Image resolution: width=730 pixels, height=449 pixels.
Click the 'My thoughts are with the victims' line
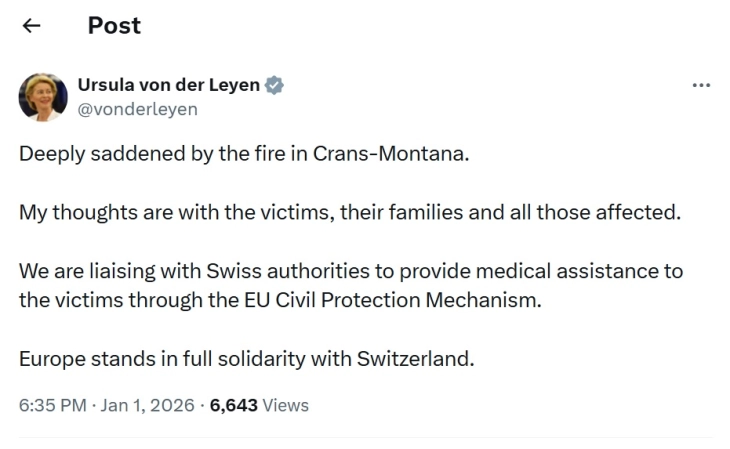tap(348, 213)
